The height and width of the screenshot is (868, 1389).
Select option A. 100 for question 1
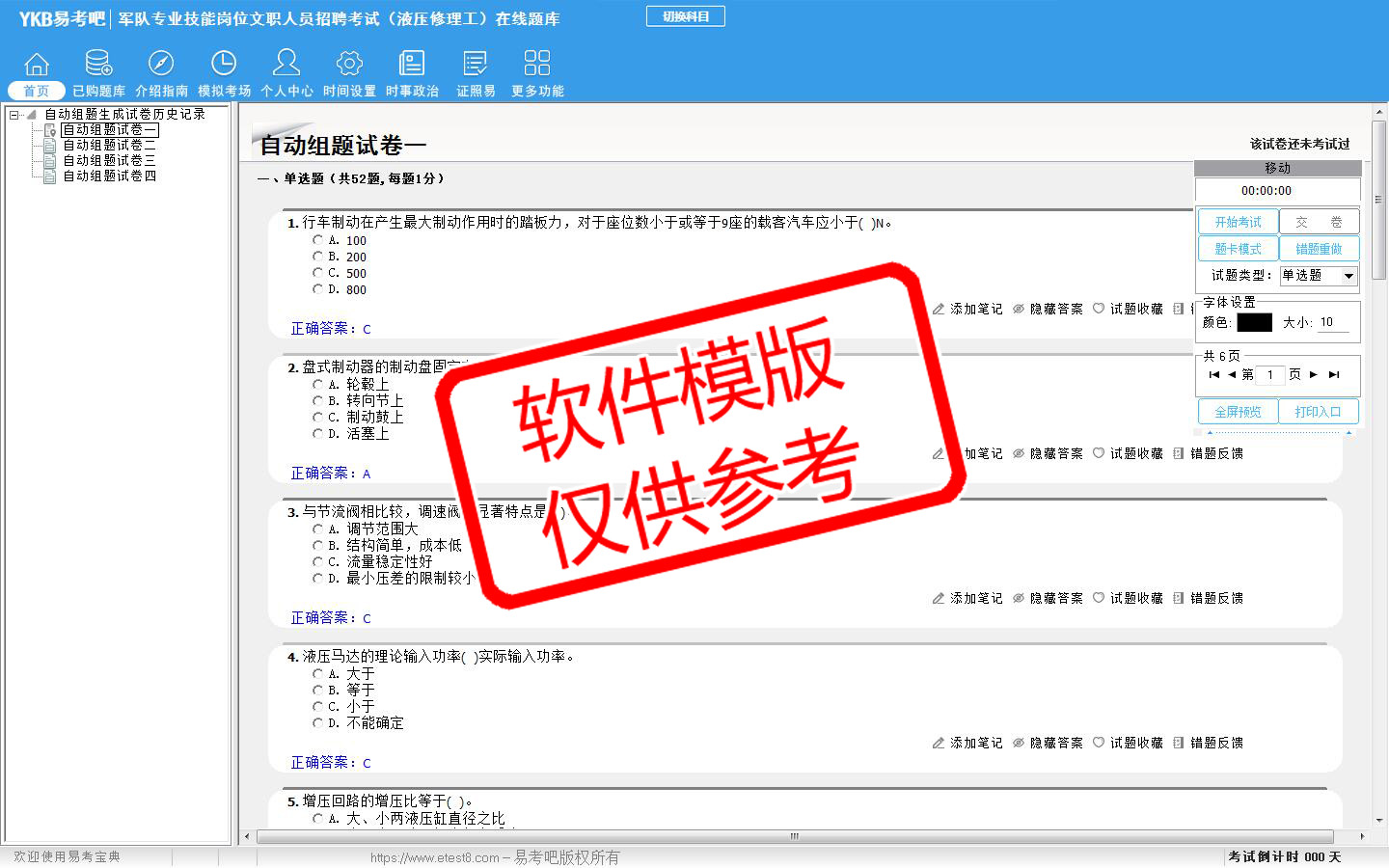[x=317, y=240]
